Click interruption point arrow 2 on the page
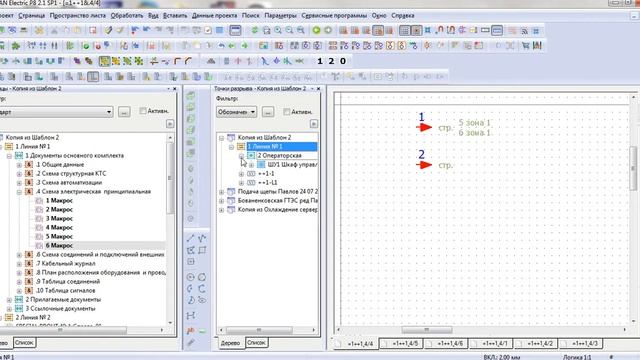640x360 pixels. 424,165
